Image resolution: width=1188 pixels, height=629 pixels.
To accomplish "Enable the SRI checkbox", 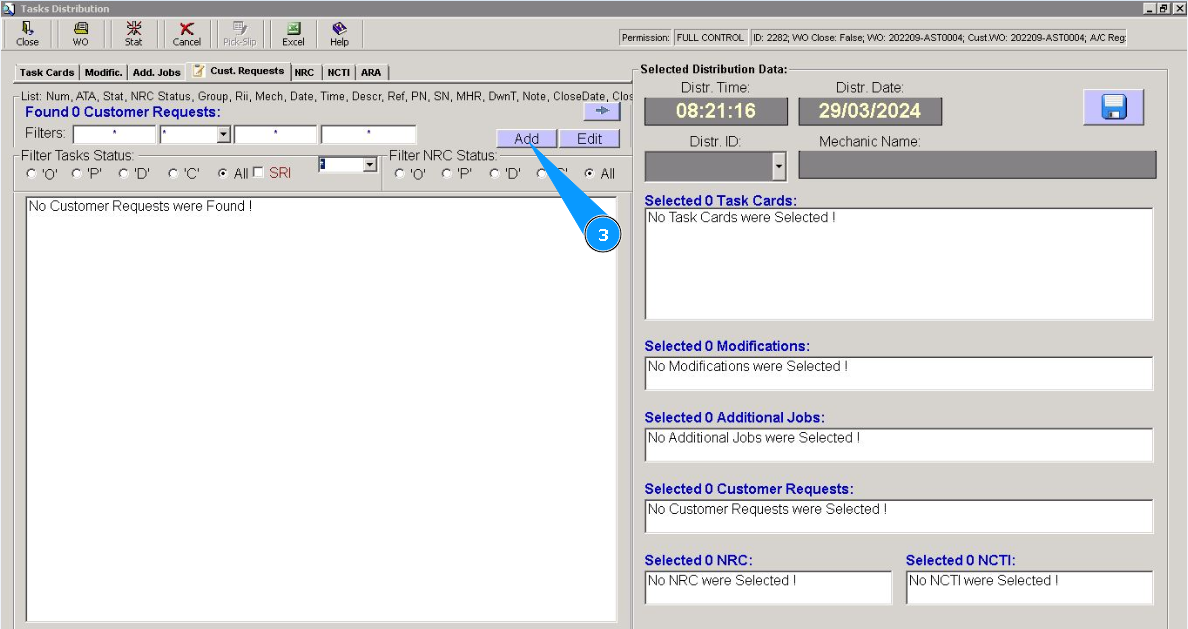I will point(258,173).
